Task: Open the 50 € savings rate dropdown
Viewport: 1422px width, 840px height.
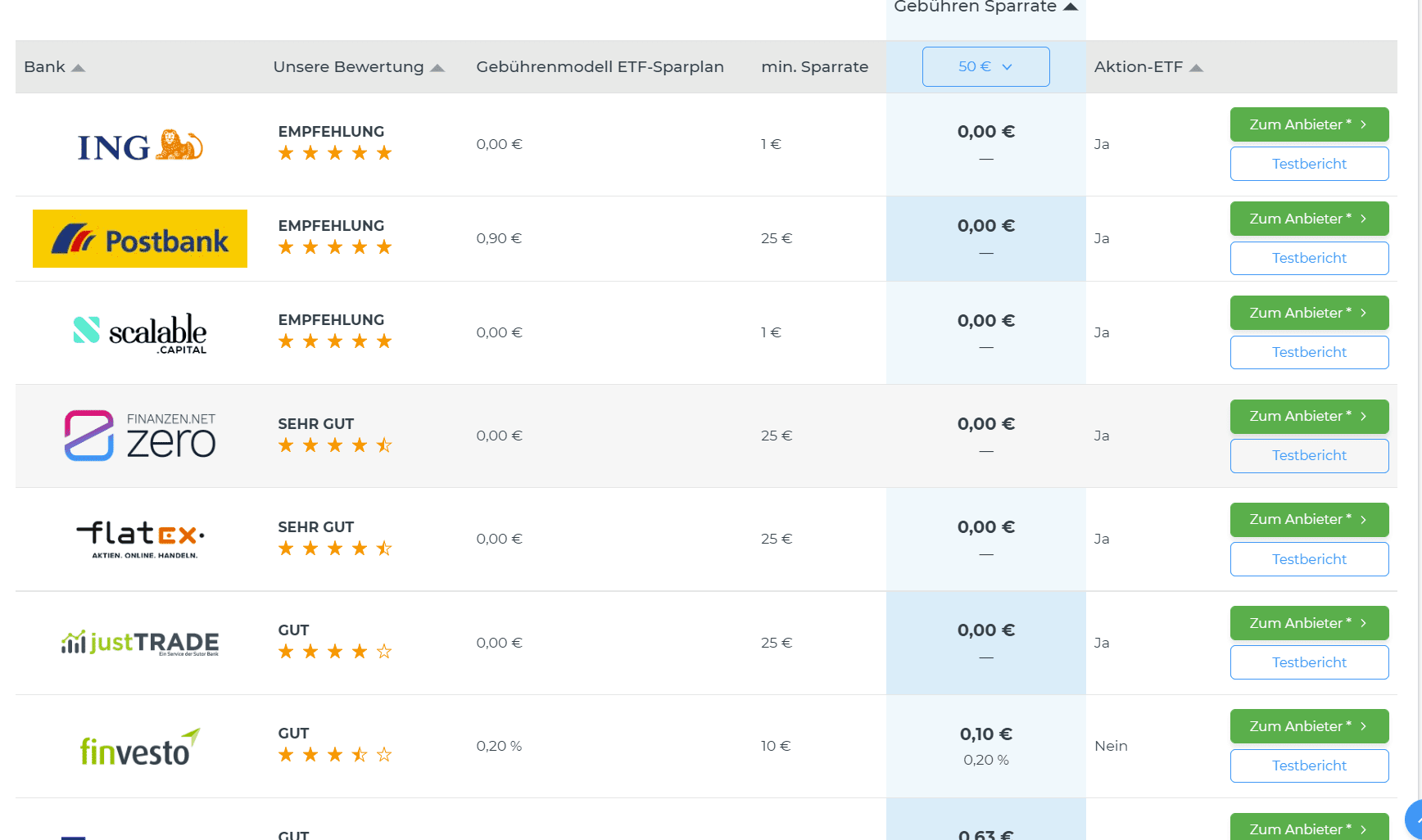Action: click(986, 66)
